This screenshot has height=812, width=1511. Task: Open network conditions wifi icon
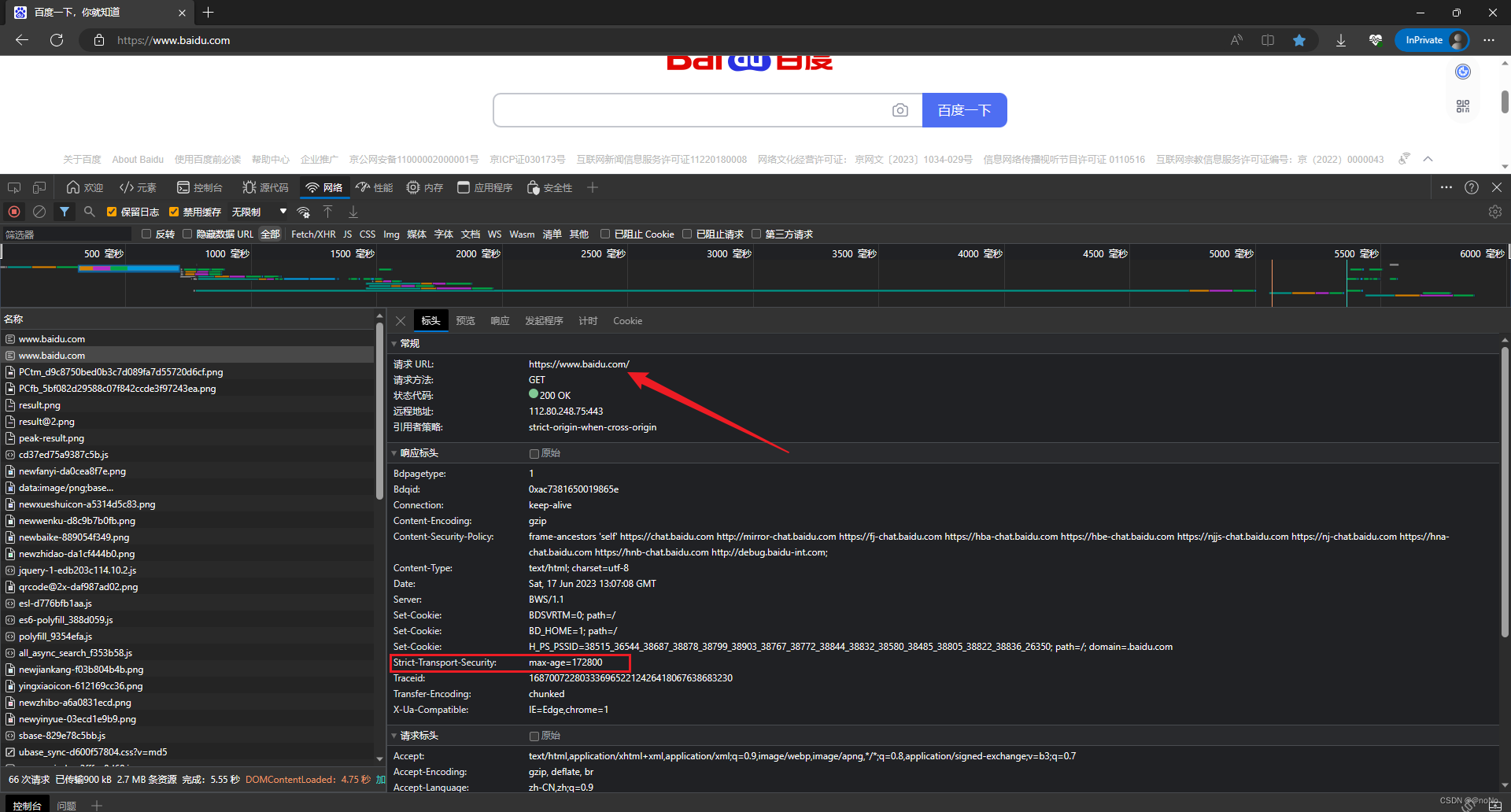[x=303, y=212]
